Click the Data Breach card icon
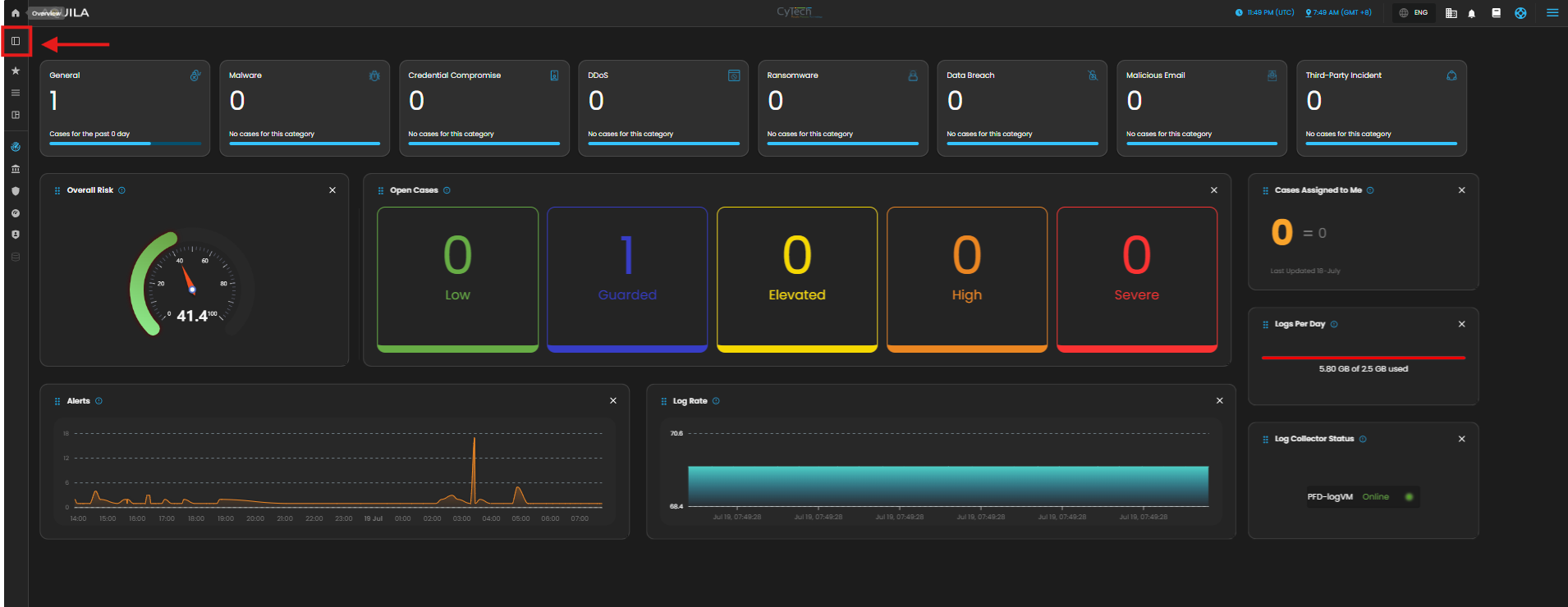Viewport: 1568px width, 607px height. [x=1093, y=75]
